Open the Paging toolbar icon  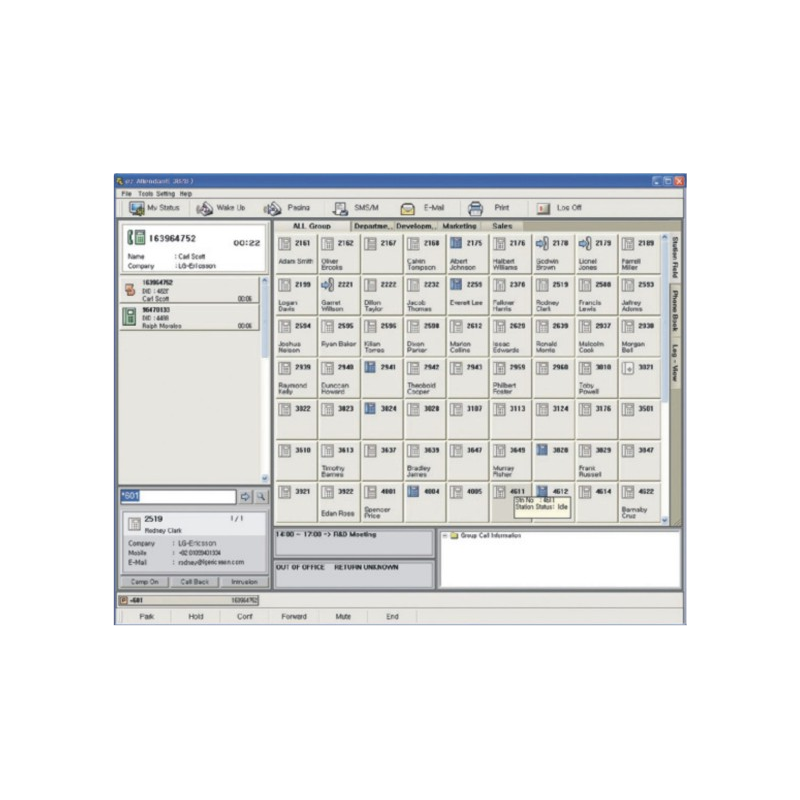click(272, 208)
